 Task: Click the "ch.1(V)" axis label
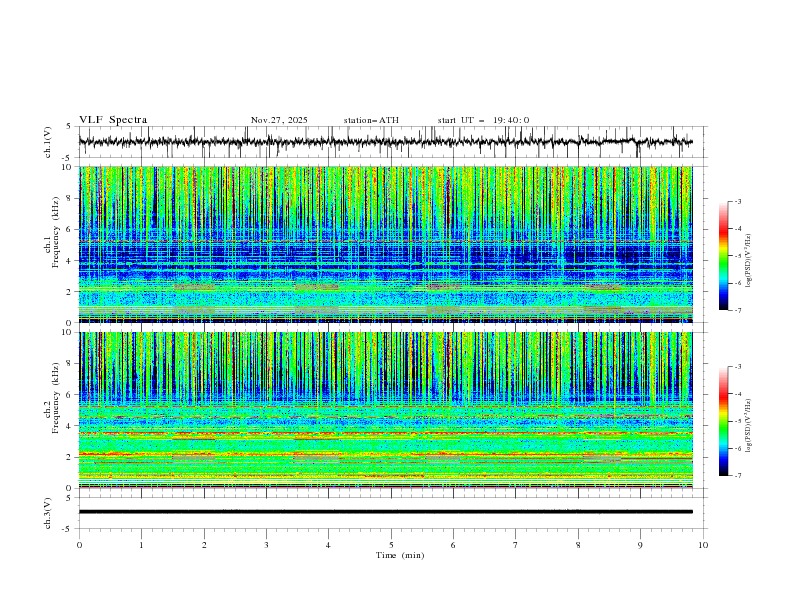coord(48,142)
